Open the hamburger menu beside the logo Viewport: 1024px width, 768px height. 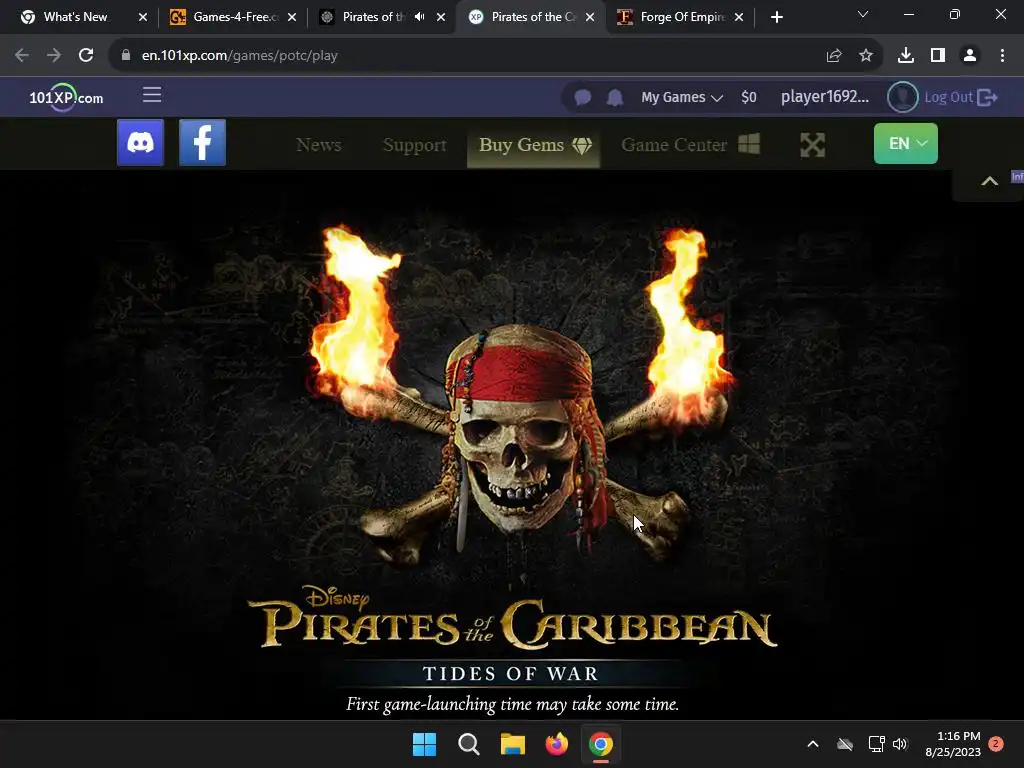click(152, 95)
